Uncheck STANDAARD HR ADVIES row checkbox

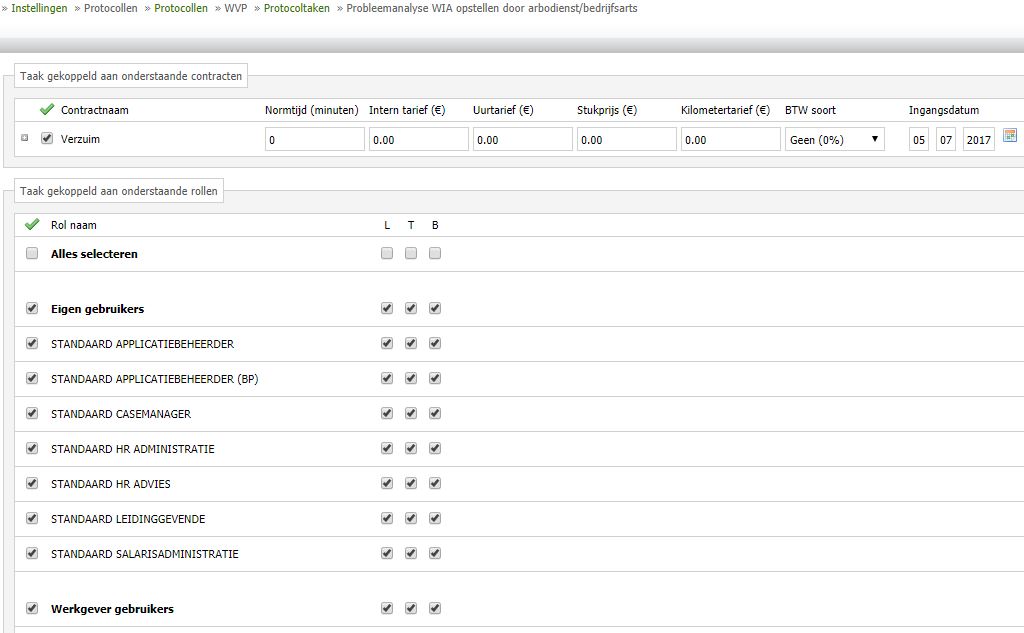32,483
